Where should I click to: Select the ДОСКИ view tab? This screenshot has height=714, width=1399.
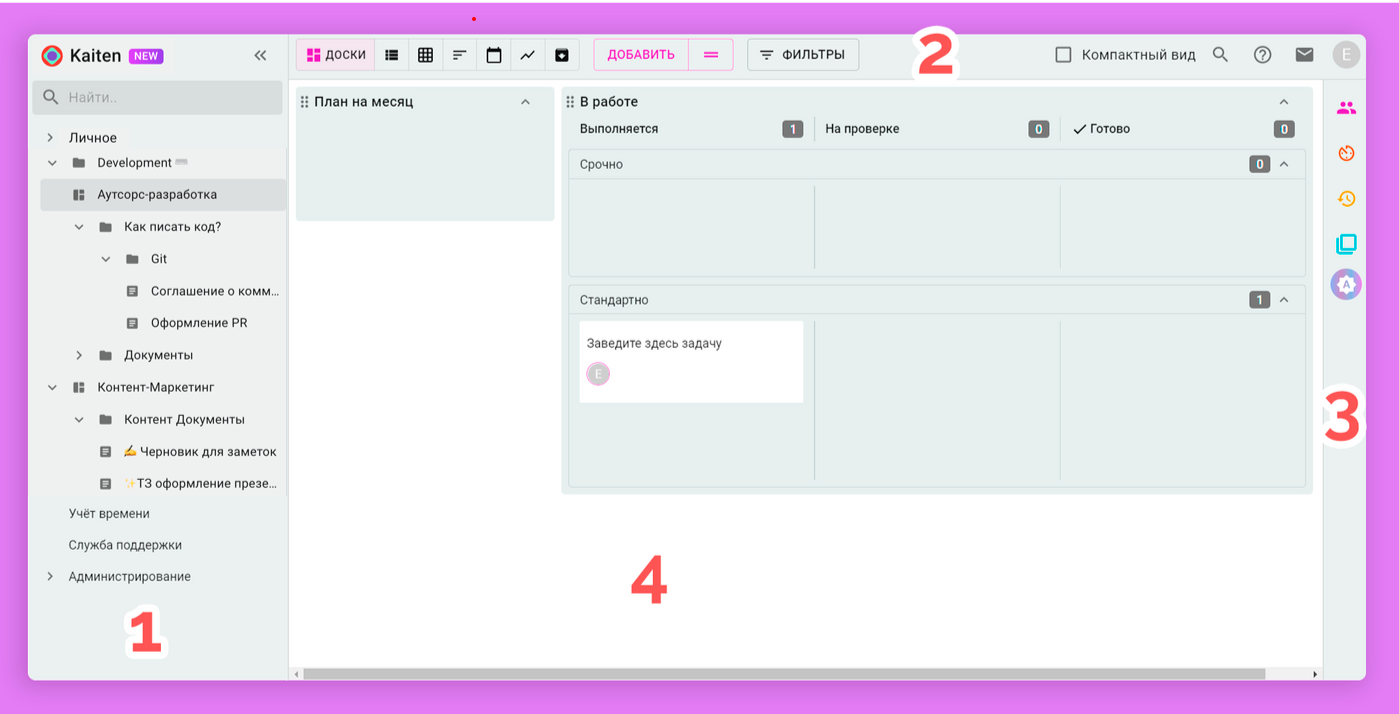(x=336, y=55)
